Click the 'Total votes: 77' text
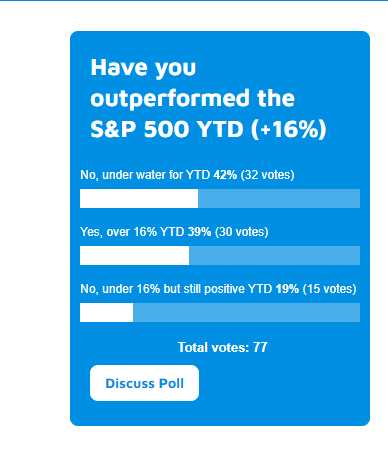Screen dimensions: 388x456 (223, 347)
